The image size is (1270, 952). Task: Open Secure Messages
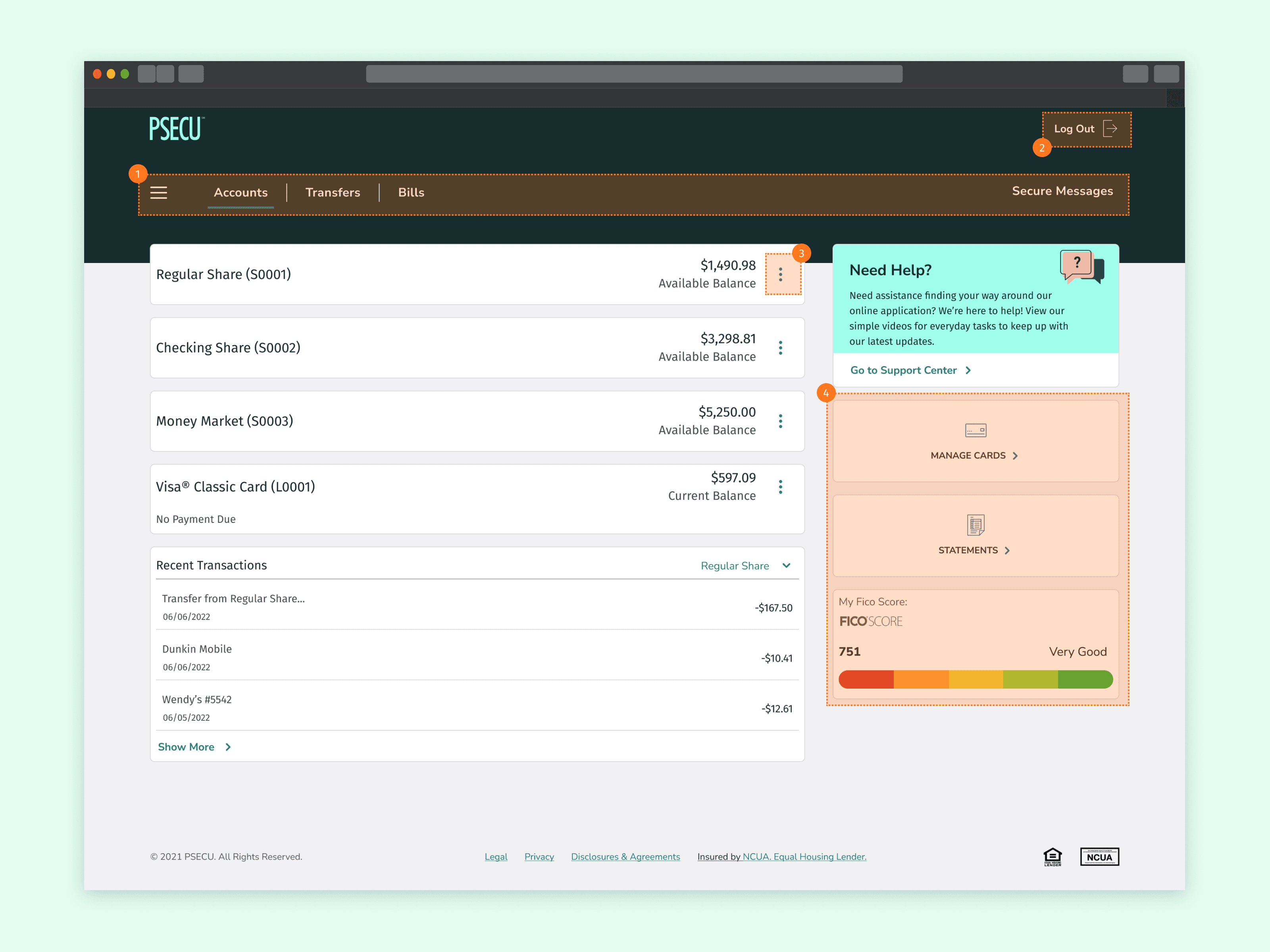1062,191
